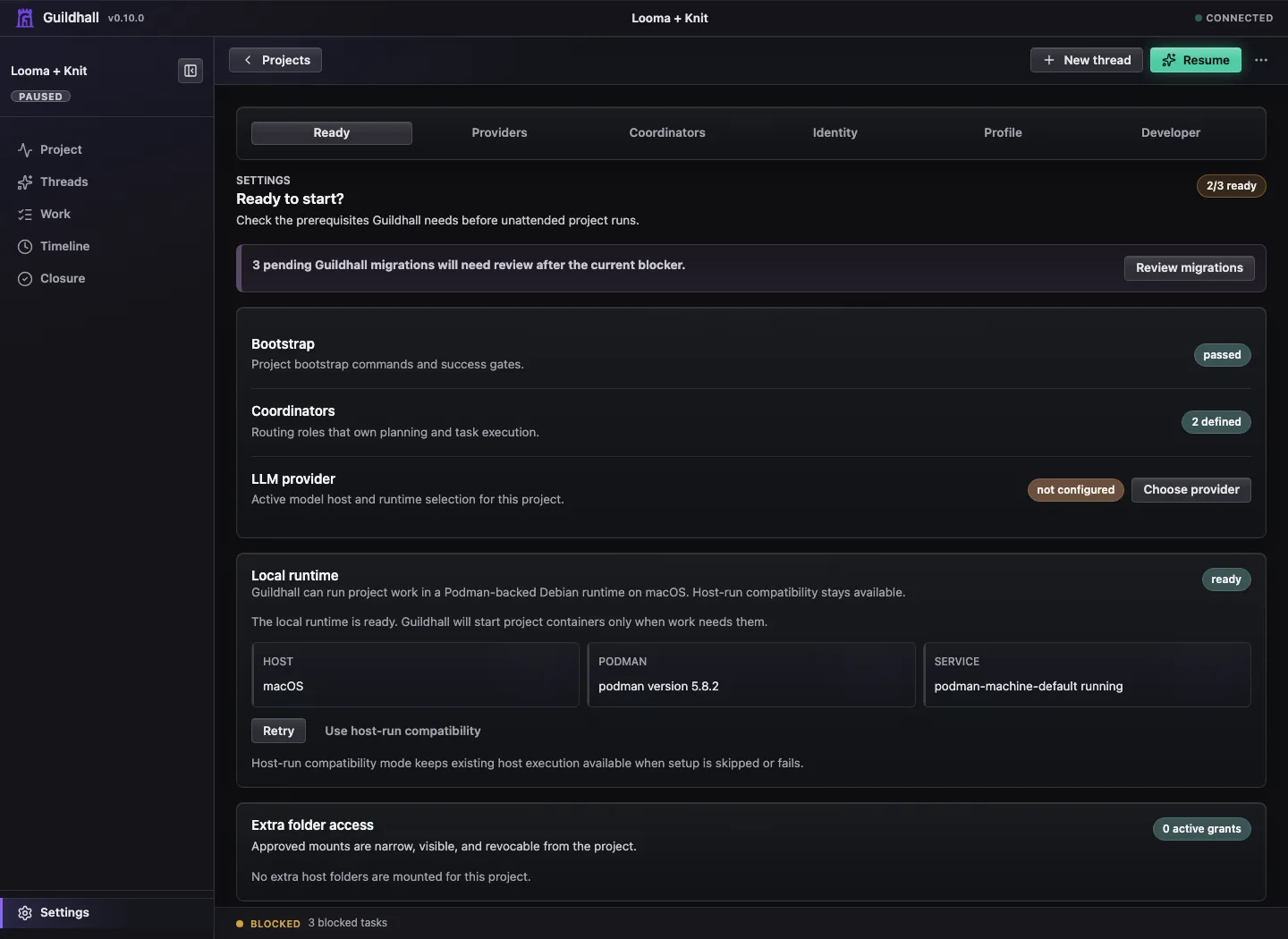Click podman-machine-default running service card
Screen dimensions: 1288x939
(1087, 674)
